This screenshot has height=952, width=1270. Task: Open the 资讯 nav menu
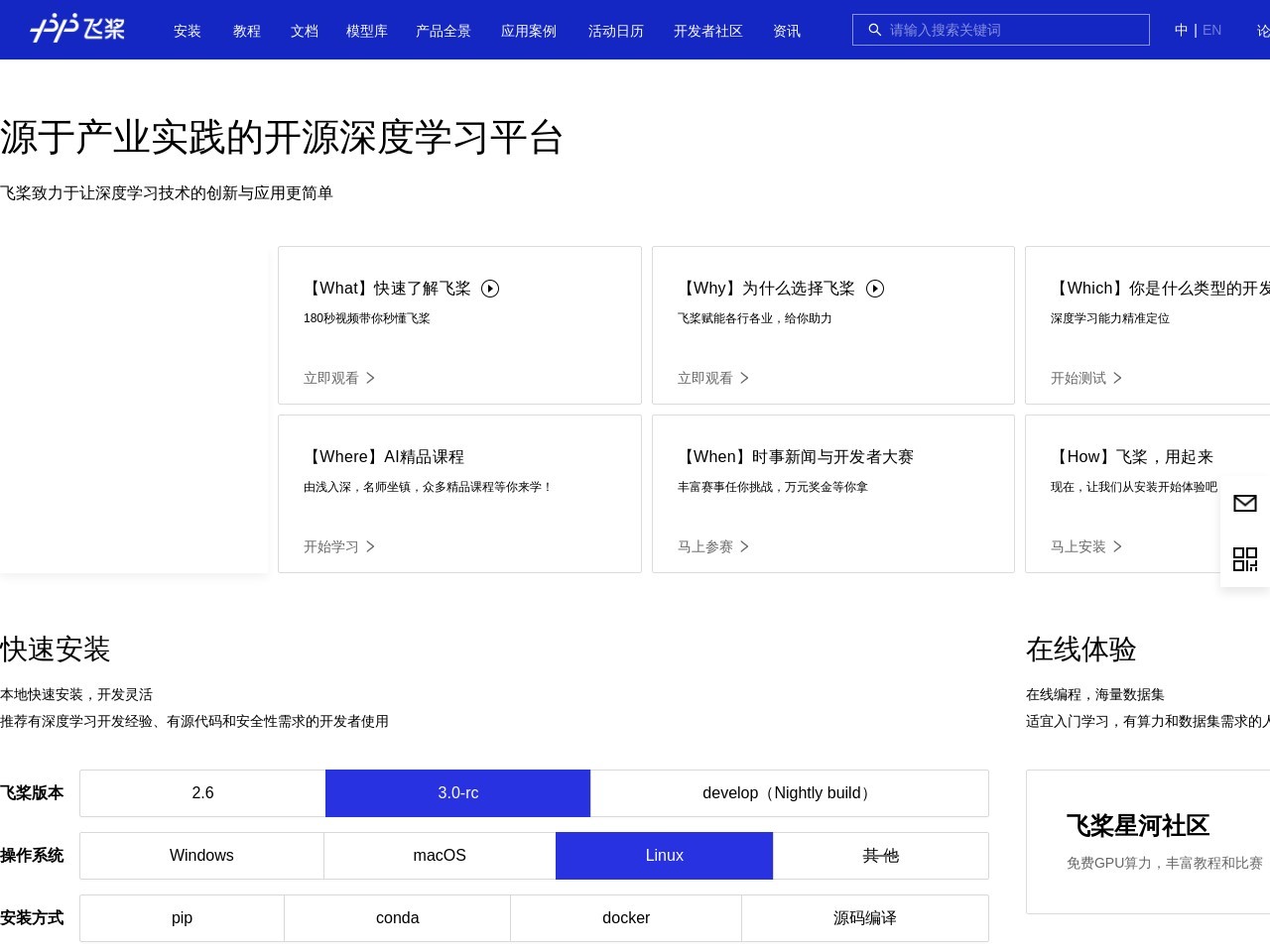(x=787, y=31)
